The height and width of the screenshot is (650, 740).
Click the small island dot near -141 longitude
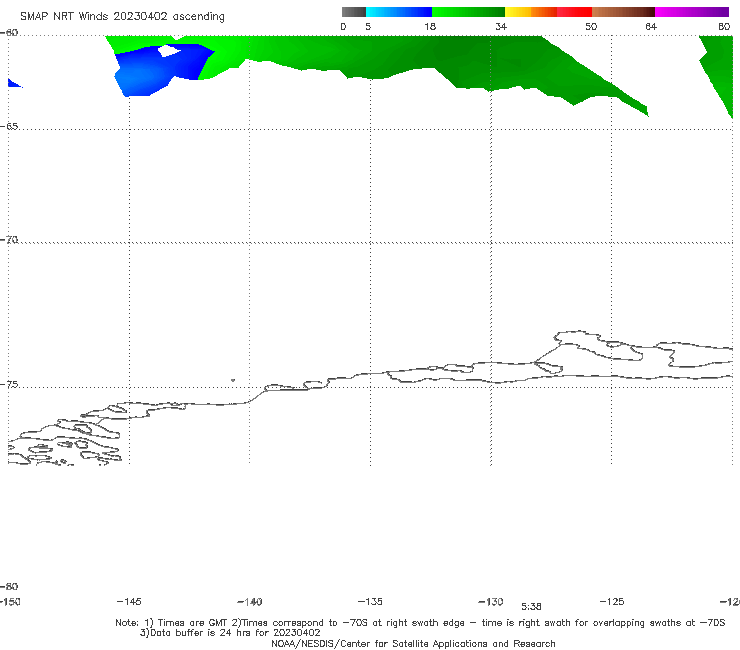click(233, 380)
